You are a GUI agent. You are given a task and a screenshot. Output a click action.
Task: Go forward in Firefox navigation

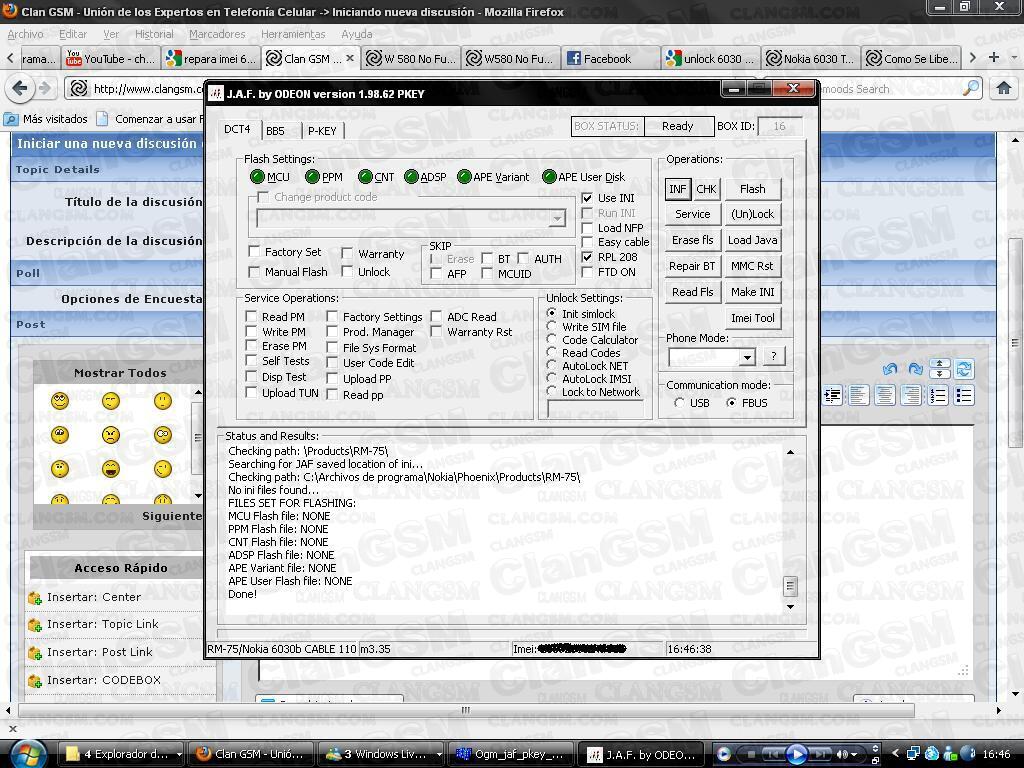tap(45, 88)
